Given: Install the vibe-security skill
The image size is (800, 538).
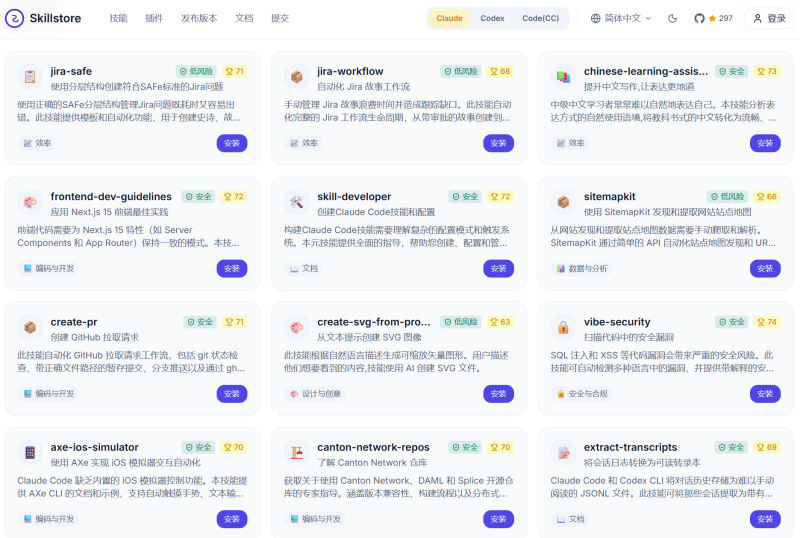Looking at the screenshot, I should click(765, 394).
